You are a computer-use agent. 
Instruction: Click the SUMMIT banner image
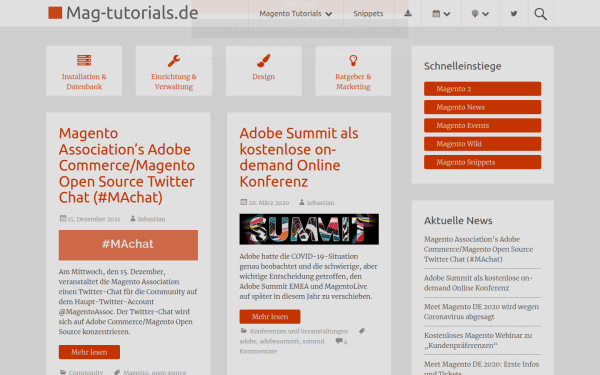point(309,229)
